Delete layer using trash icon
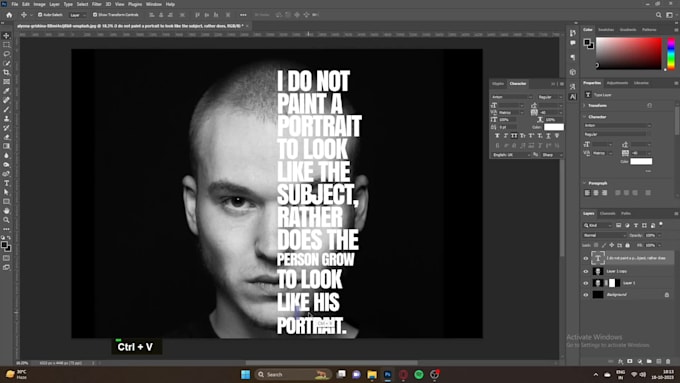Viewport: 680px width, 383px height. [x=668, y=361]
